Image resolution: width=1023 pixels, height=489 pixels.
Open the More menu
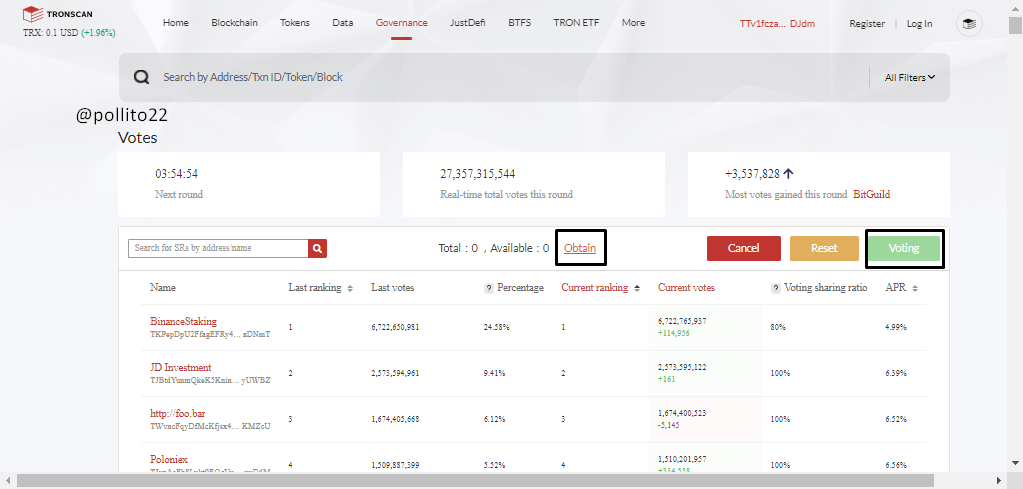click(x=634, y=23)
